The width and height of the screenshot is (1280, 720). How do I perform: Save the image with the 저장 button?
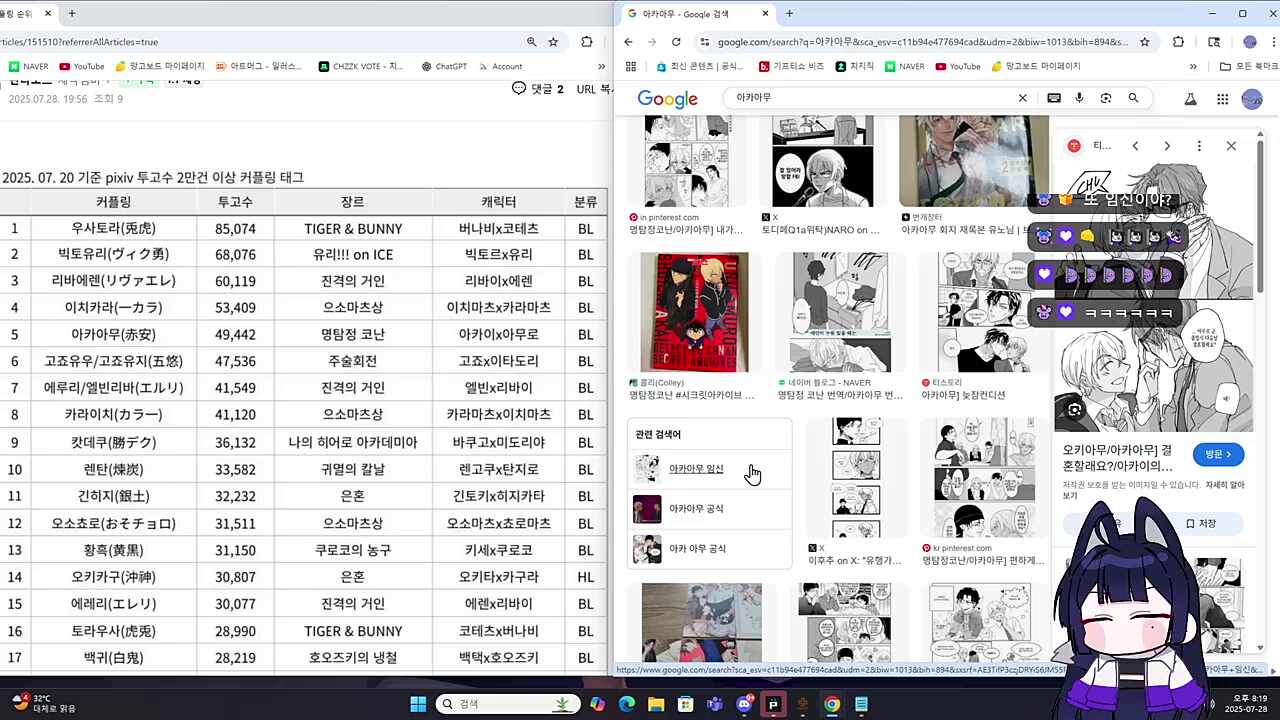[x=1201, y=524]
